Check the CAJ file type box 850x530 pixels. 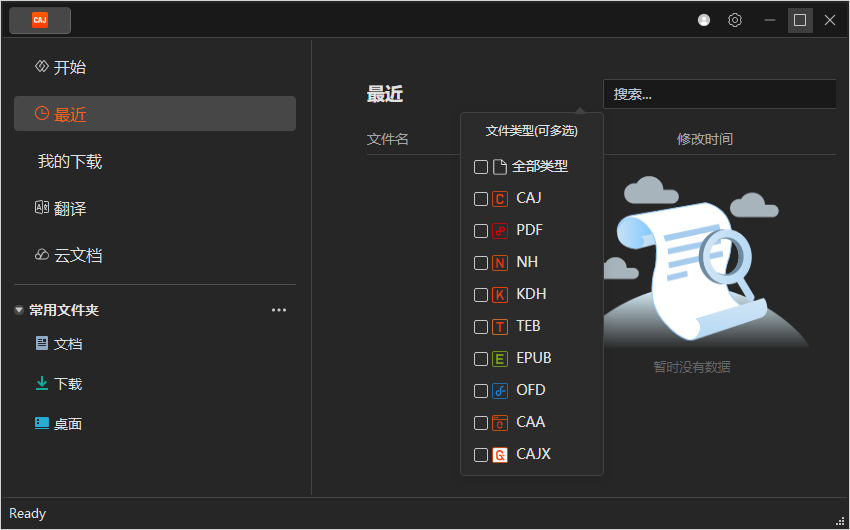point(481,199)
